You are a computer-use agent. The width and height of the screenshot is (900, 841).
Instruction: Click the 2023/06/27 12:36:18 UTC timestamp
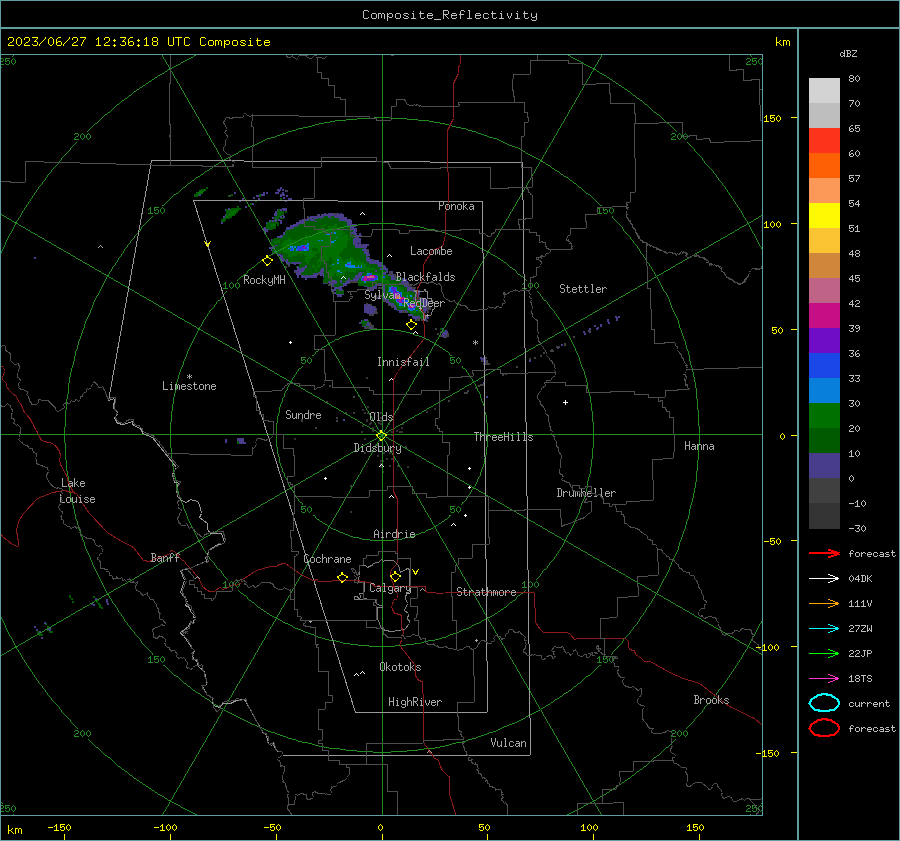tap(87, 42)
